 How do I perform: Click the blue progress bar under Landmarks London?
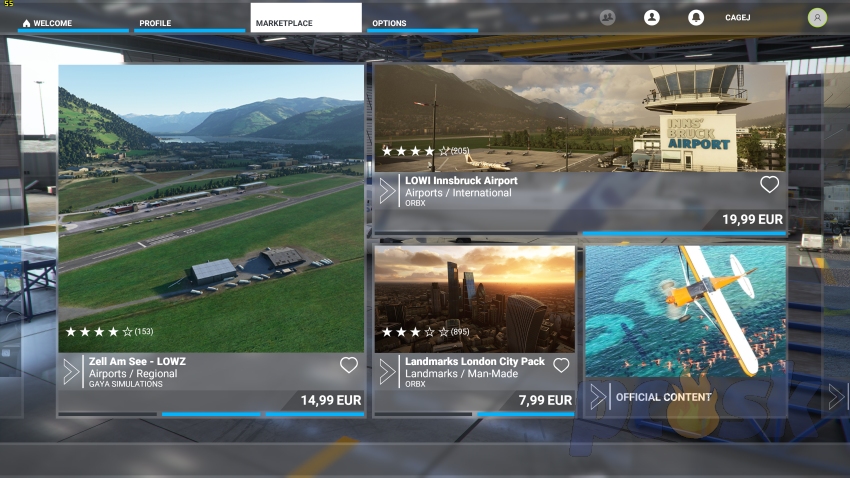(x=526, y=414)
